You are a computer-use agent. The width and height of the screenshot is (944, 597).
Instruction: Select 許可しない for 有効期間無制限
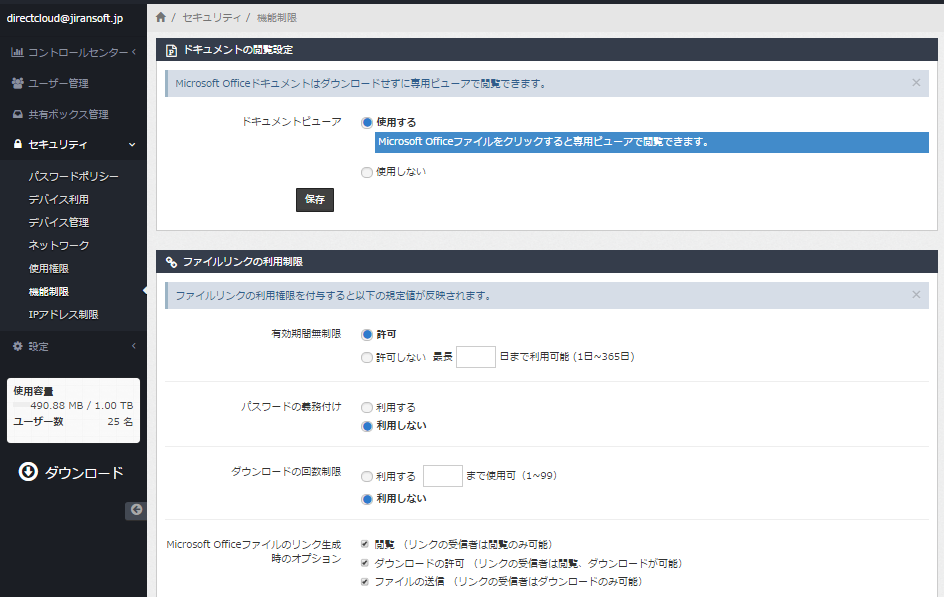(367, 357)
